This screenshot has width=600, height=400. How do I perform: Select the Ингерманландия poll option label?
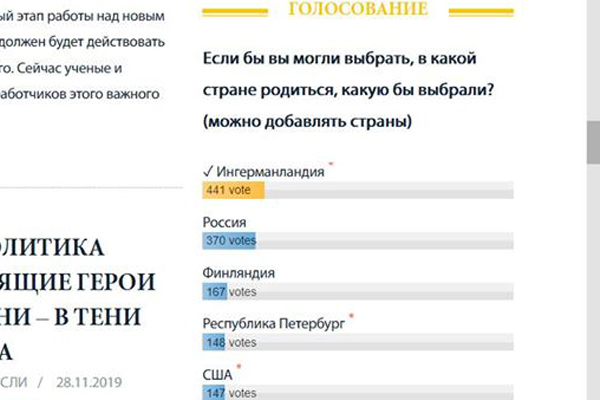click(x=270, y=172)
